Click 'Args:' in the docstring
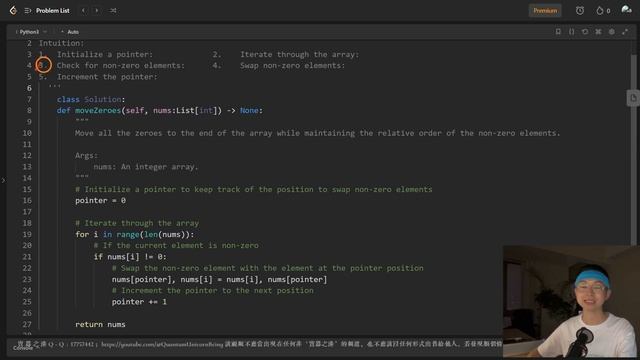640x360 pixels. [x=87, y=156]
